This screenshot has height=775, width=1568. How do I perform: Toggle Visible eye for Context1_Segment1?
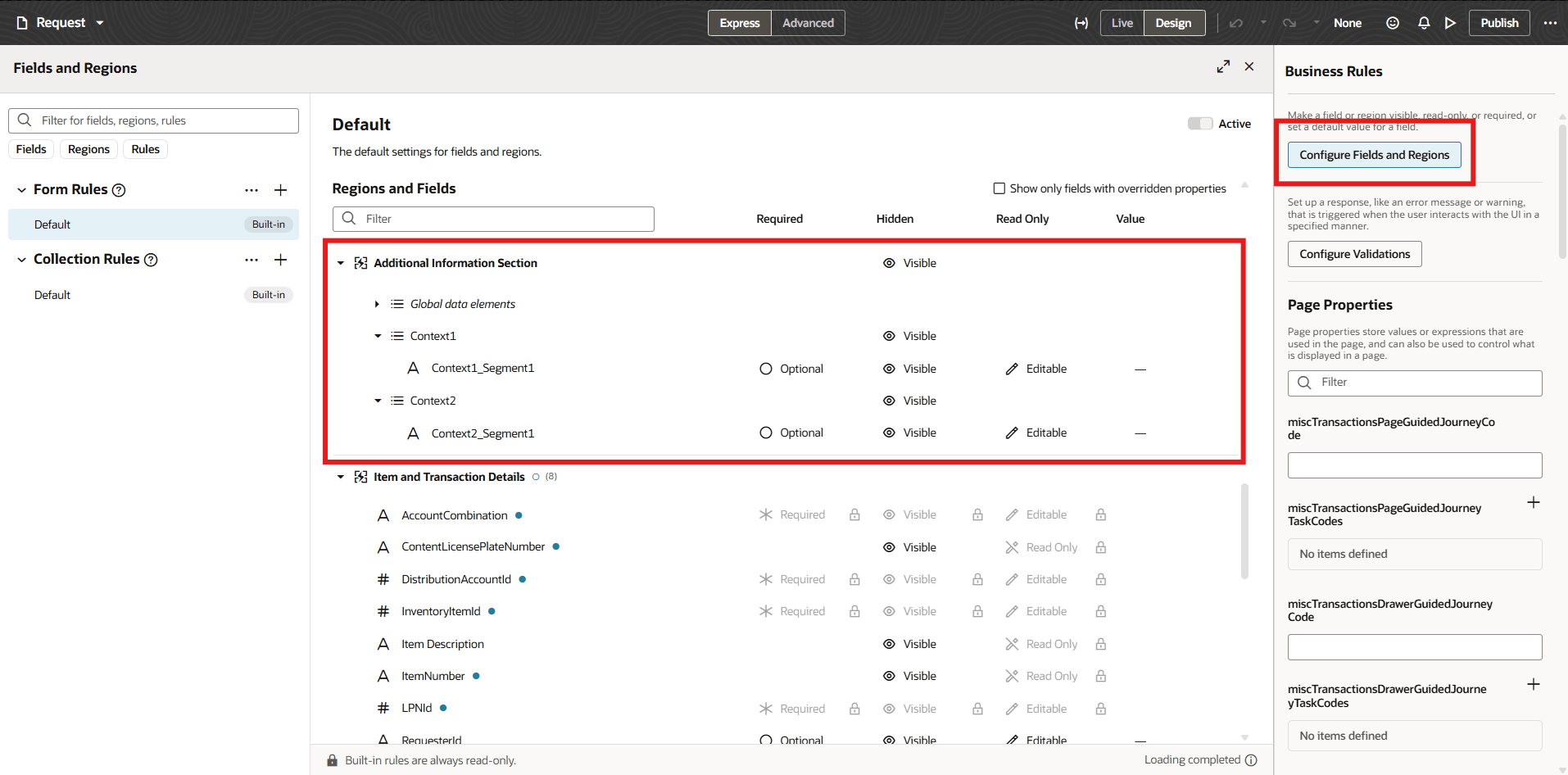coord(889,369)
